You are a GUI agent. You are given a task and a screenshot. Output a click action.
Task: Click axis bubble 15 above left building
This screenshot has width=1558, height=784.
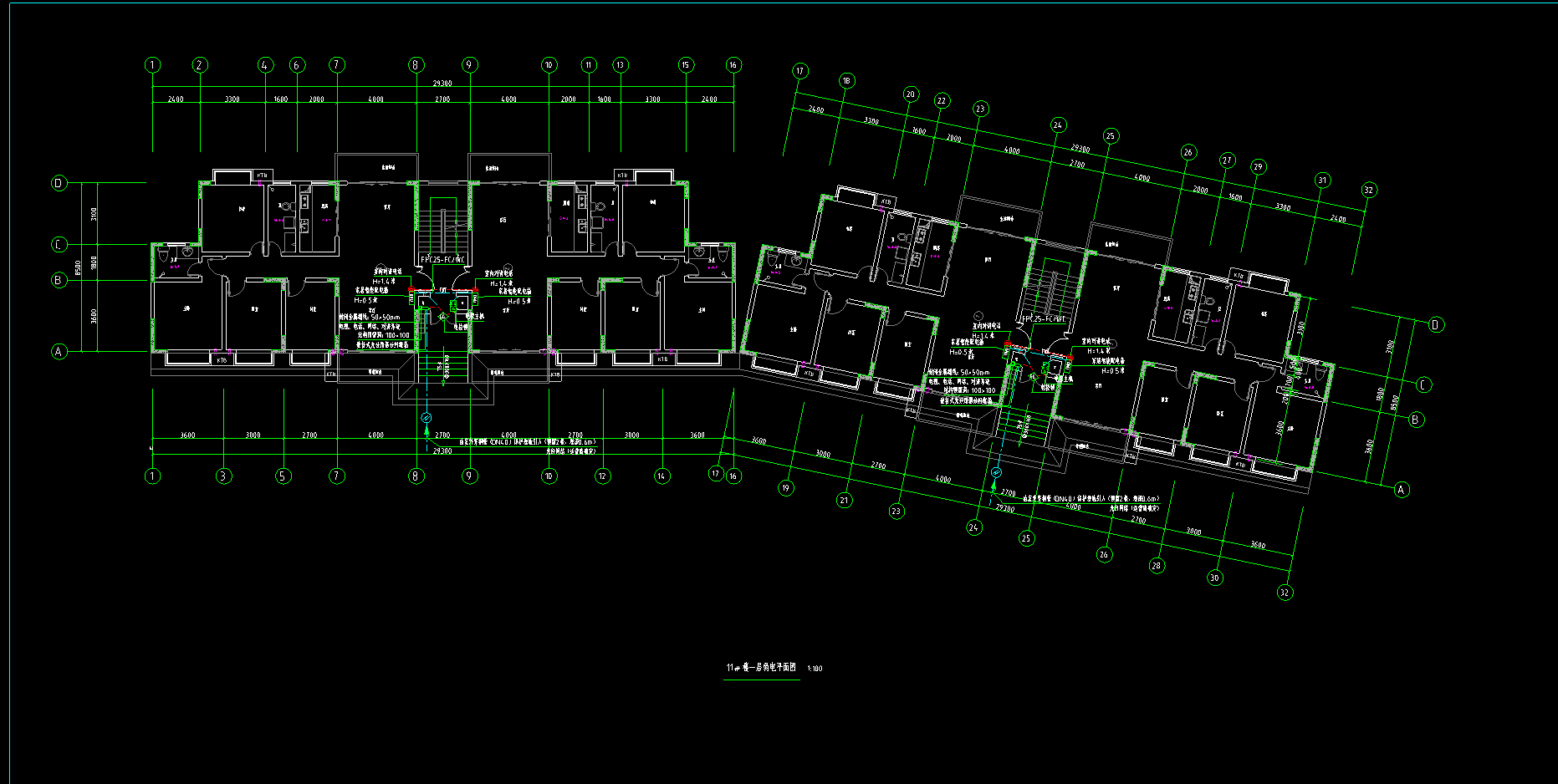686,65
